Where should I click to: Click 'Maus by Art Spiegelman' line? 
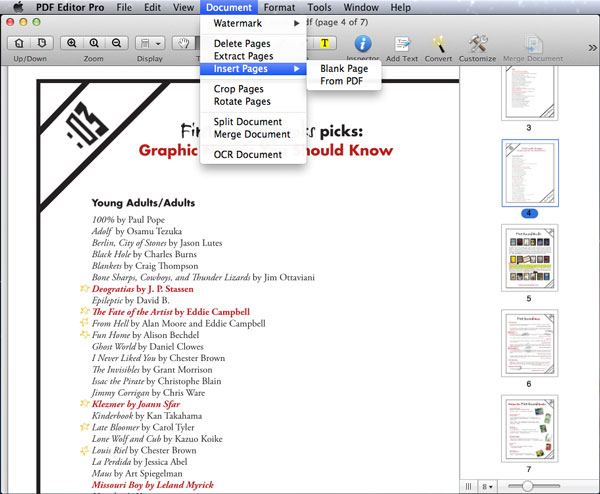pos(137,473)
